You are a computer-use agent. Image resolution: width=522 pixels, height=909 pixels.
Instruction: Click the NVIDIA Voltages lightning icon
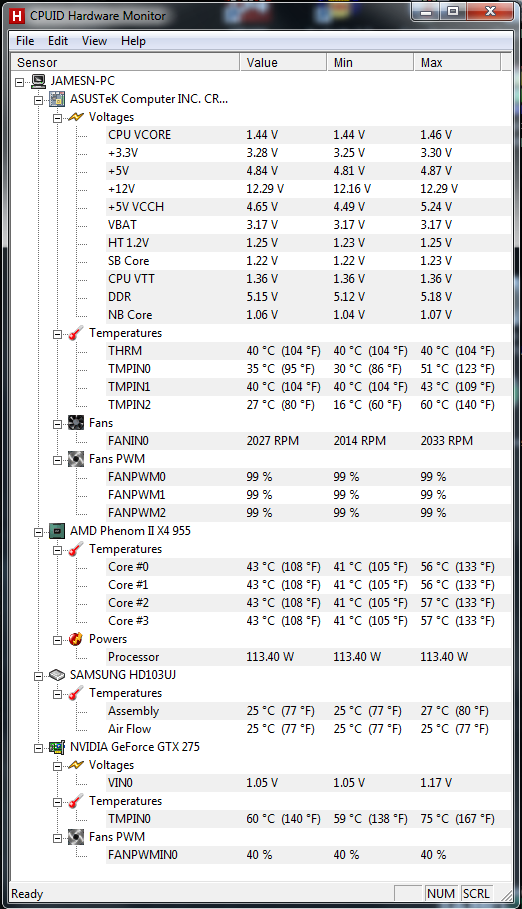tap(76, 765)
